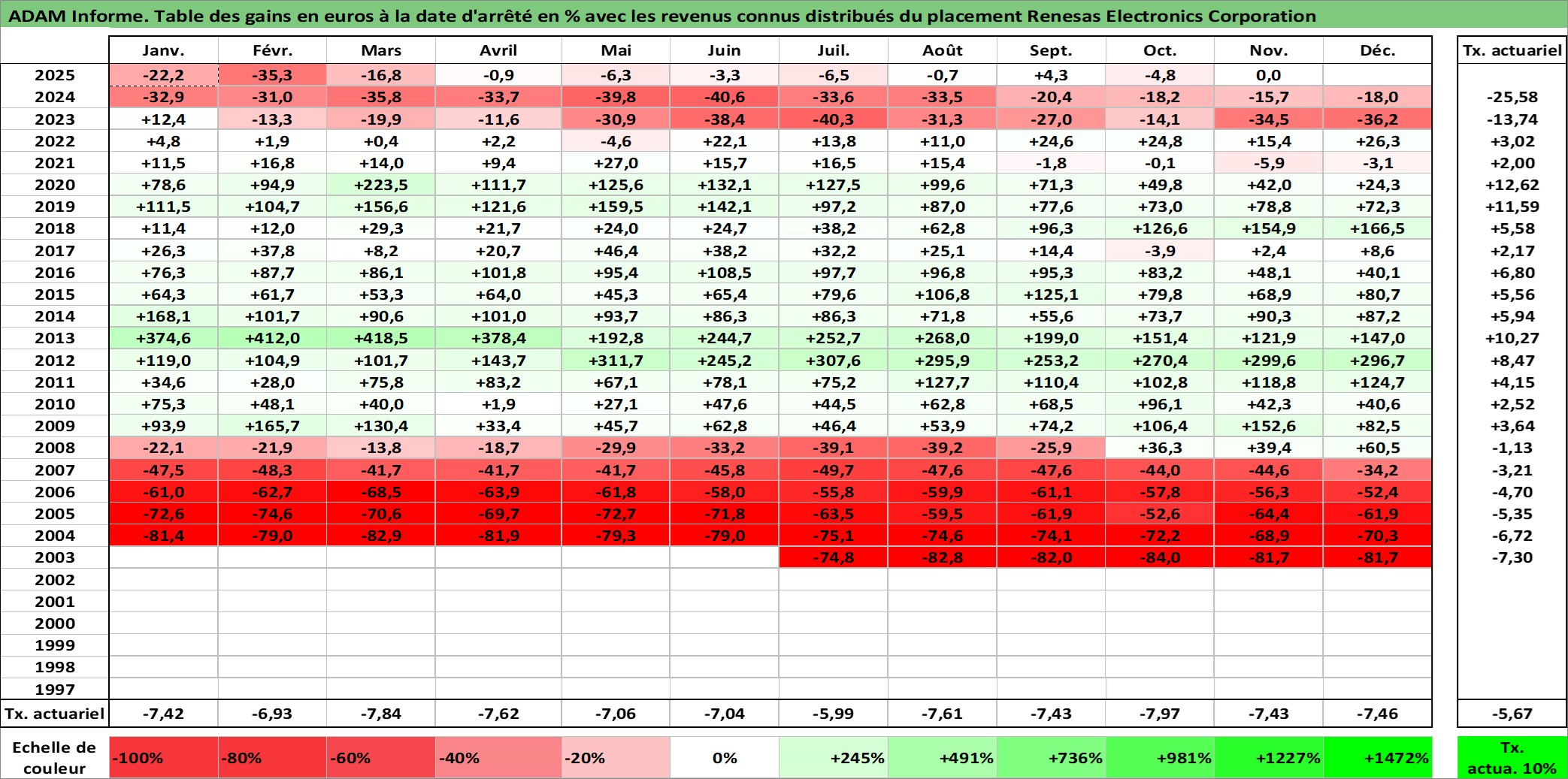Click the +1227% scale swatch
Viewport: 1568px width, 779px height.
[x=1268, y=757]
